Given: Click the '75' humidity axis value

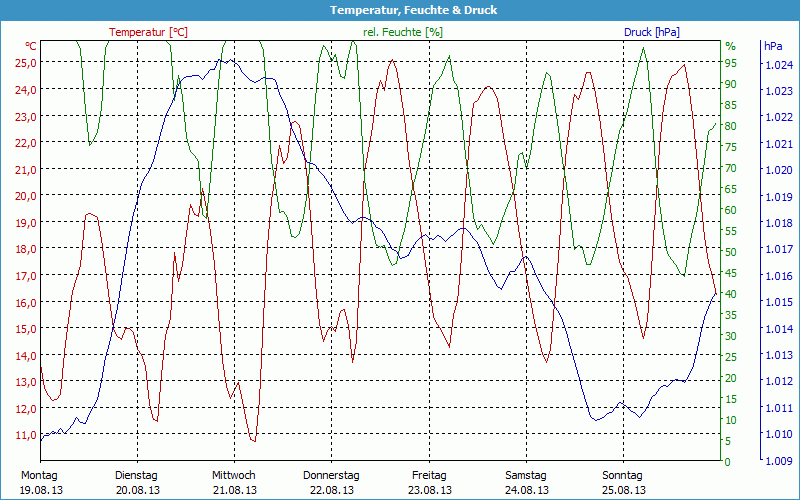Looking at the screenshot, I should tap(731, 147).
